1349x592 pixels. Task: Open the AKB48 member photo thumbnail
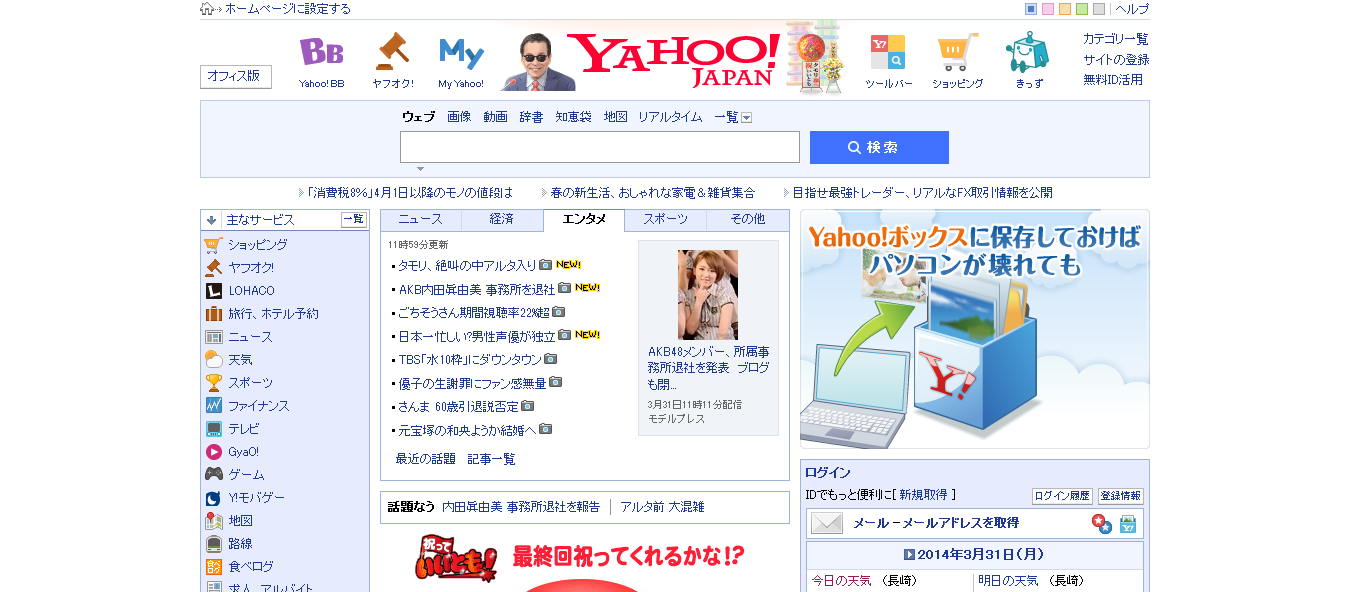coord(708,294)
